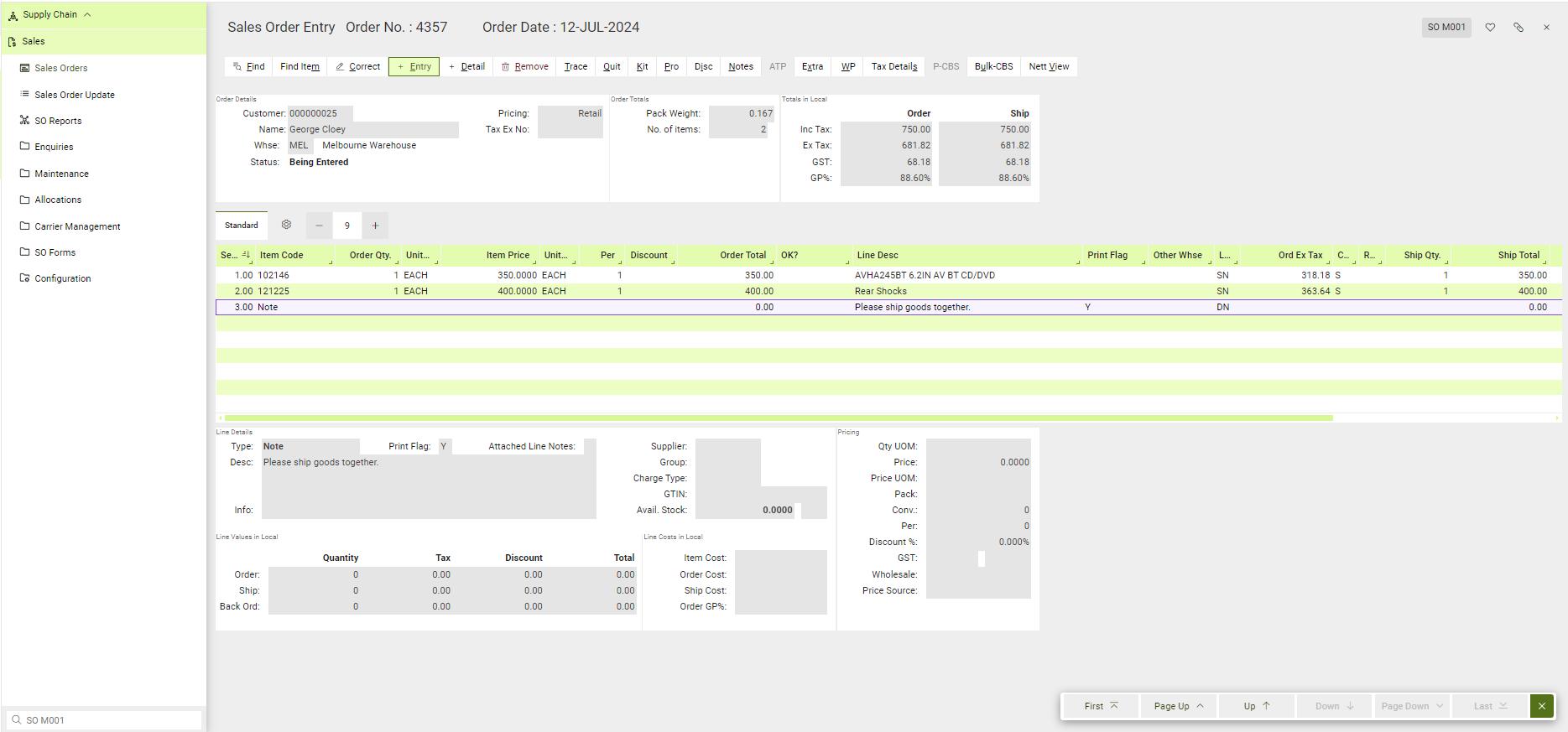Open Tax Details from the toolbar
The height and width of the screenshot is (732, 1568).
click(894, 66)
